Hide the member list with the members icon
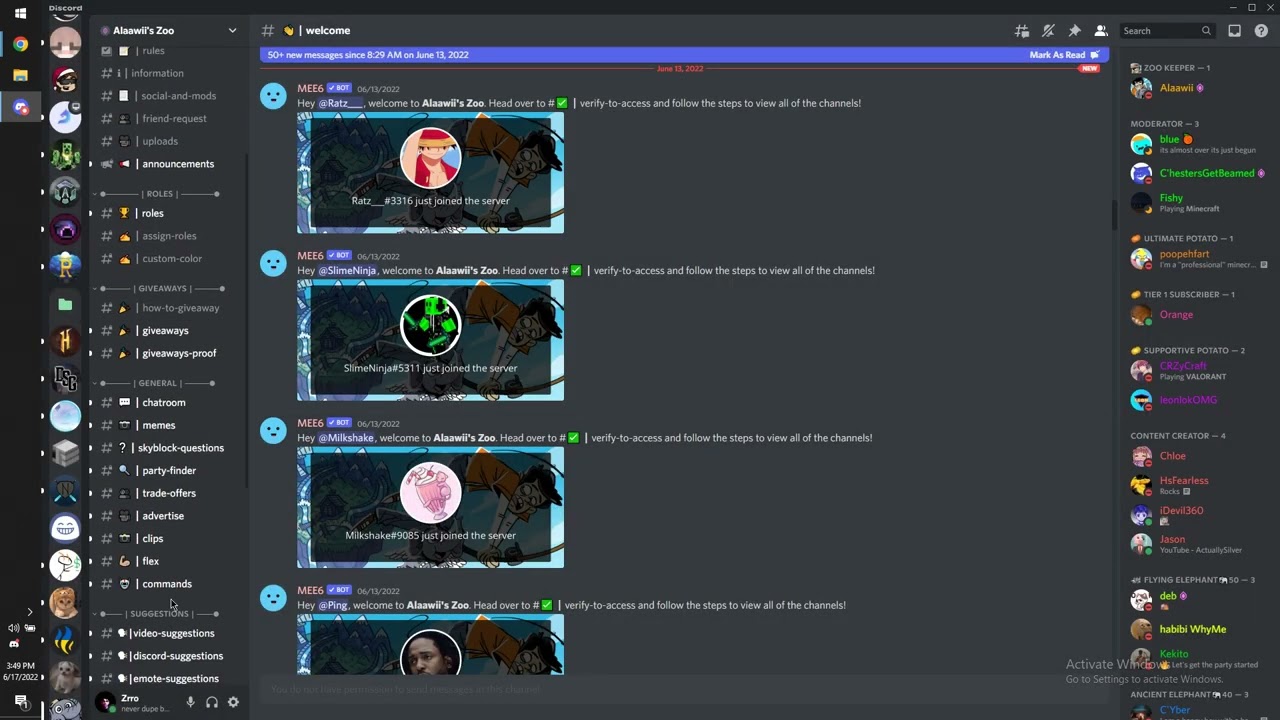Viewport: 1280px width, 720px height. tap(1100, 31)
